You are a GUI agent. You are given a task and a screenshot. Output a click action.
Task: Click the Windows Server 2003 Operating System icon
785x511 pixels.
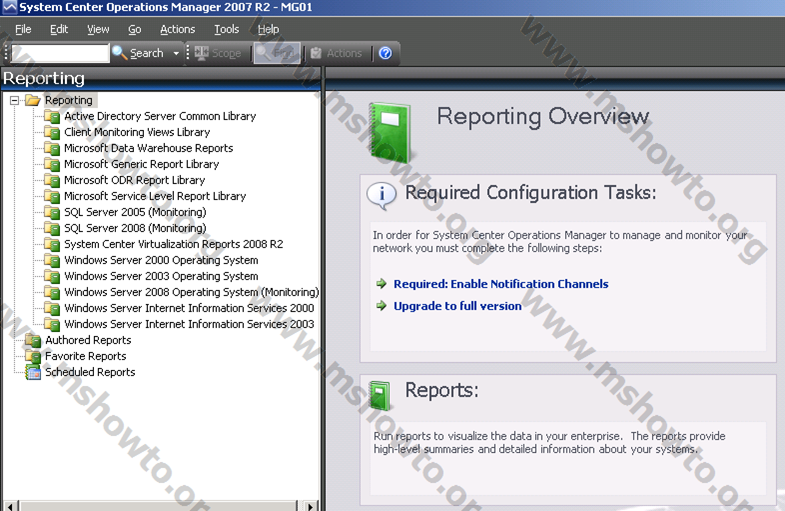[52, 277]
